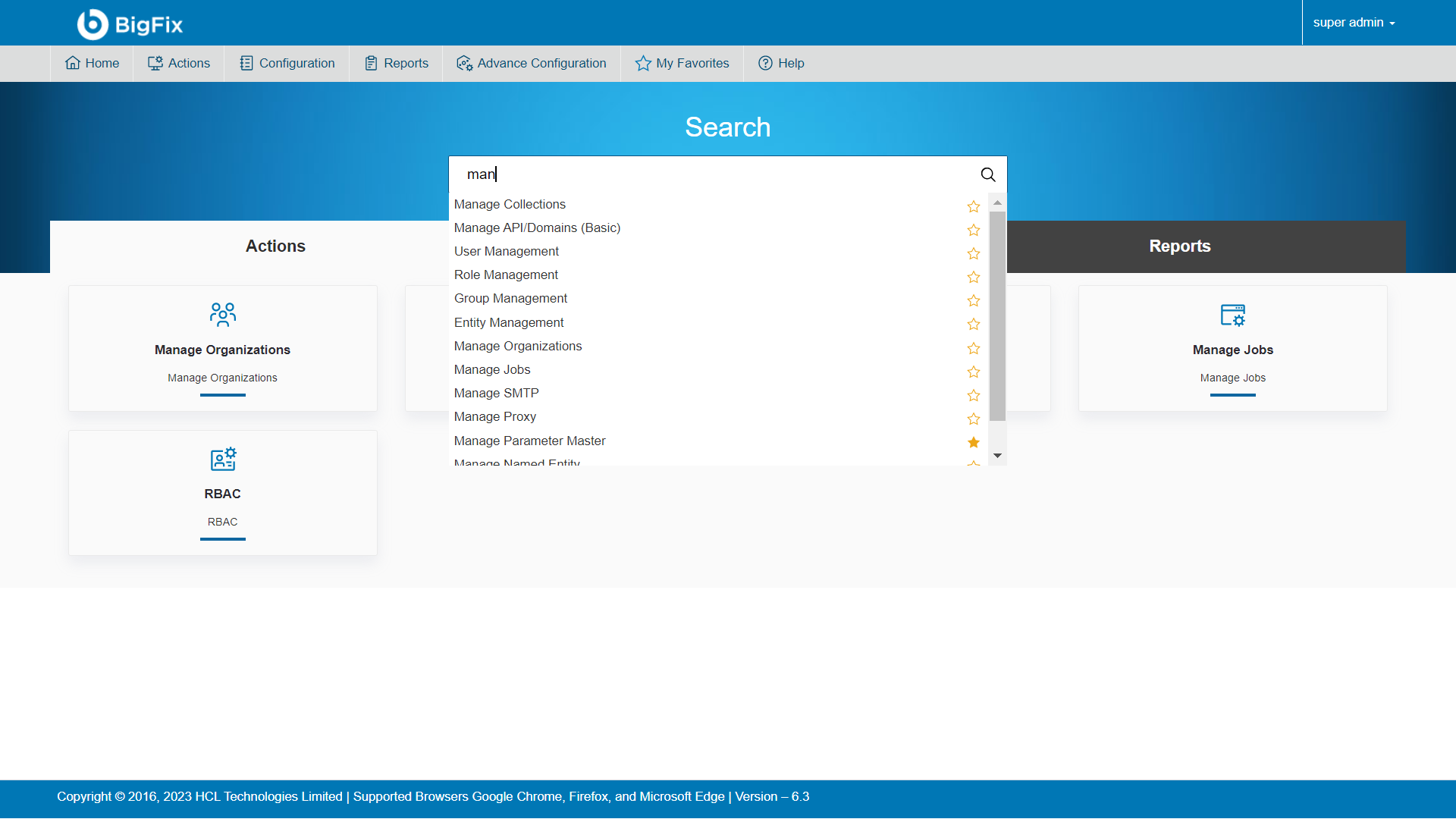Switch to the Reports tab

pyautogui.click(x=1179, y=246)
